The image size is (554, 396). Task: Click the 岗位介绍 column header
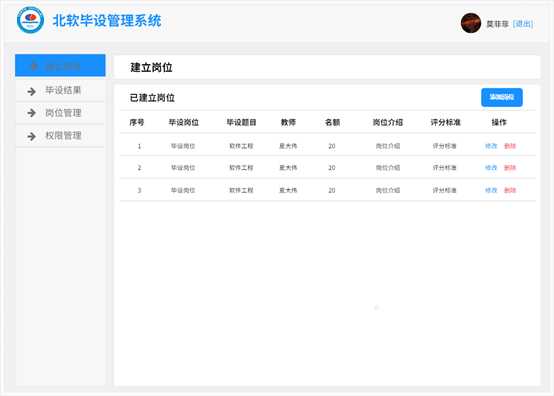coord(388,122)
